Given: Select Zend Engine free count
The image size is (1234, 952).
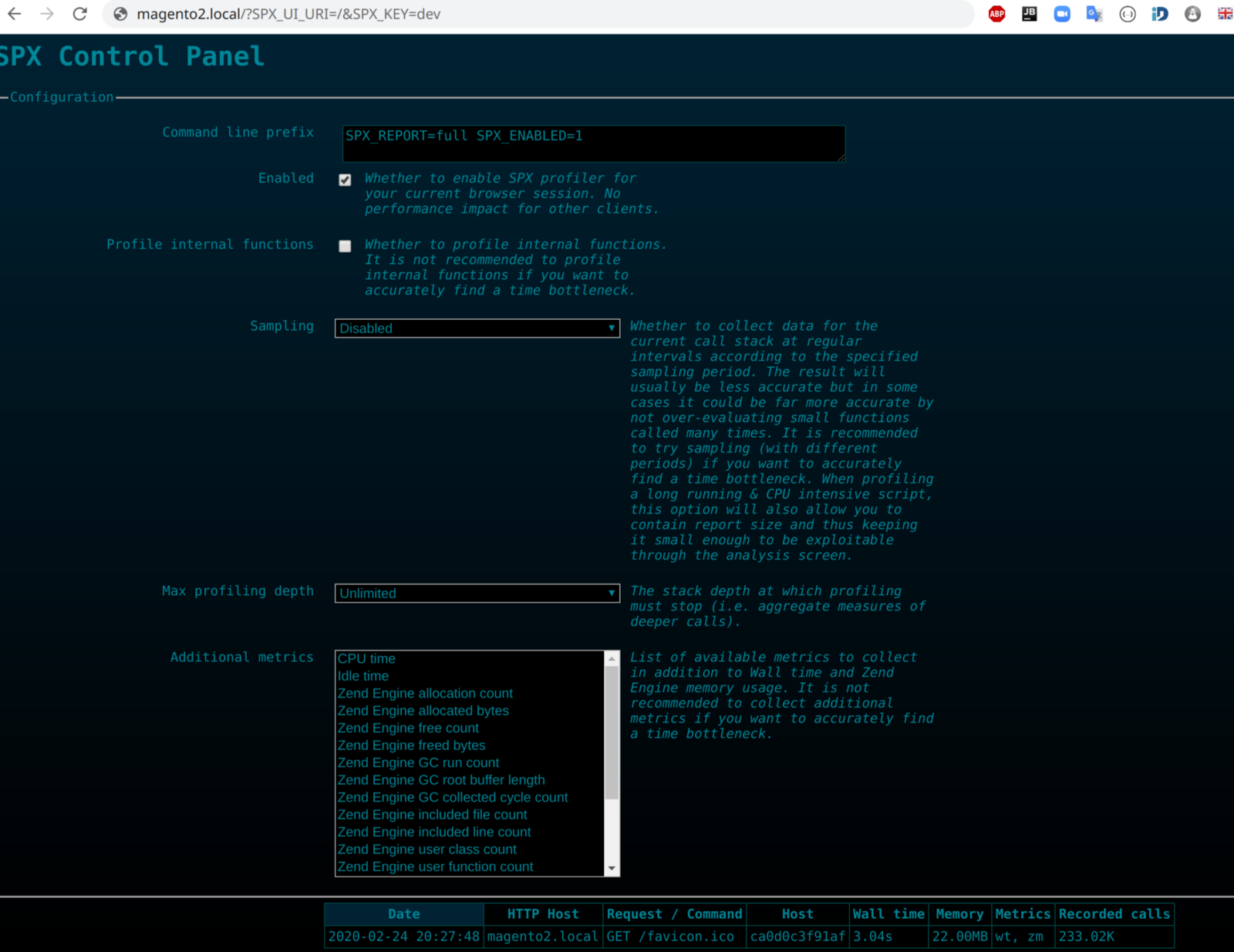Looking at the screenshot, I should [470, 728].
